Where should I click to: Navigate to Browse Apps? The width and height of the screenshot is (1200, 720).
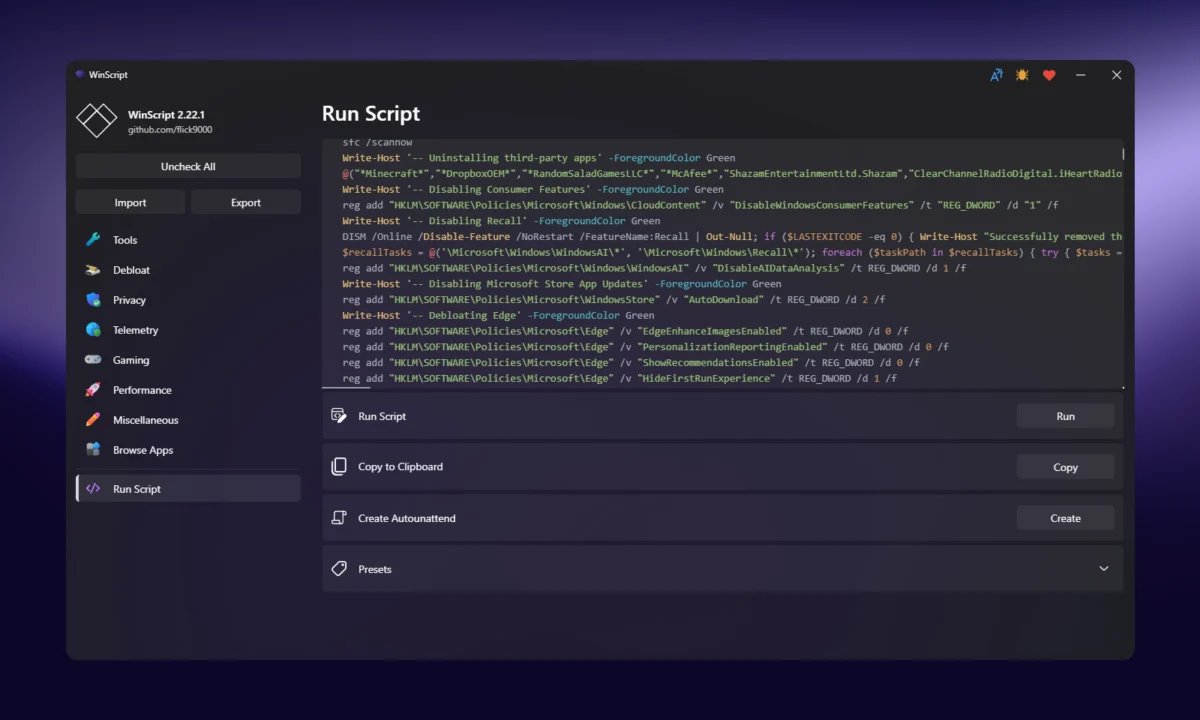pyautogui.click(x=188, y=450)
